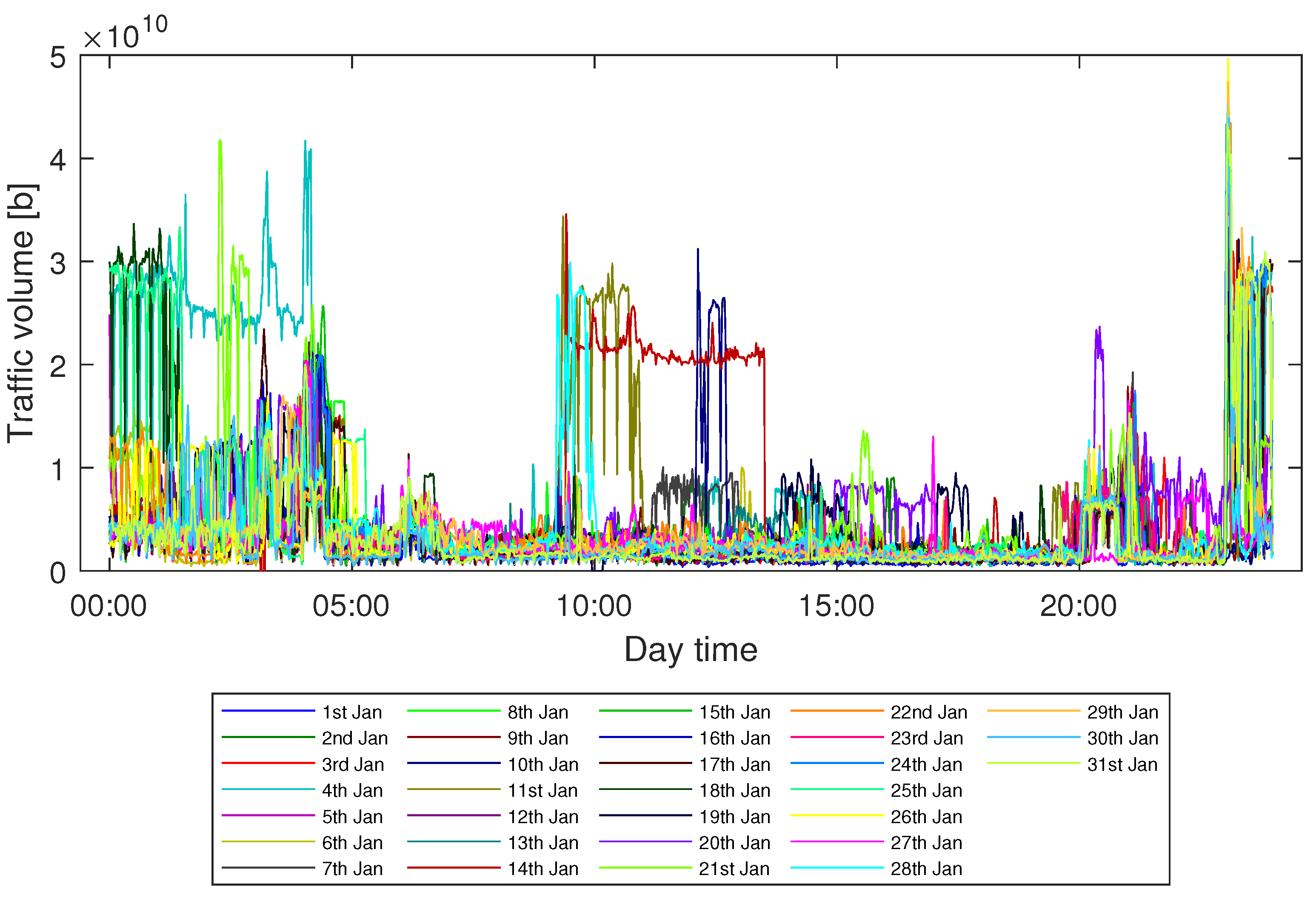1316x898 pixels.
Task: Click the 7th Jan gray legend line
Action: point(268,868)
